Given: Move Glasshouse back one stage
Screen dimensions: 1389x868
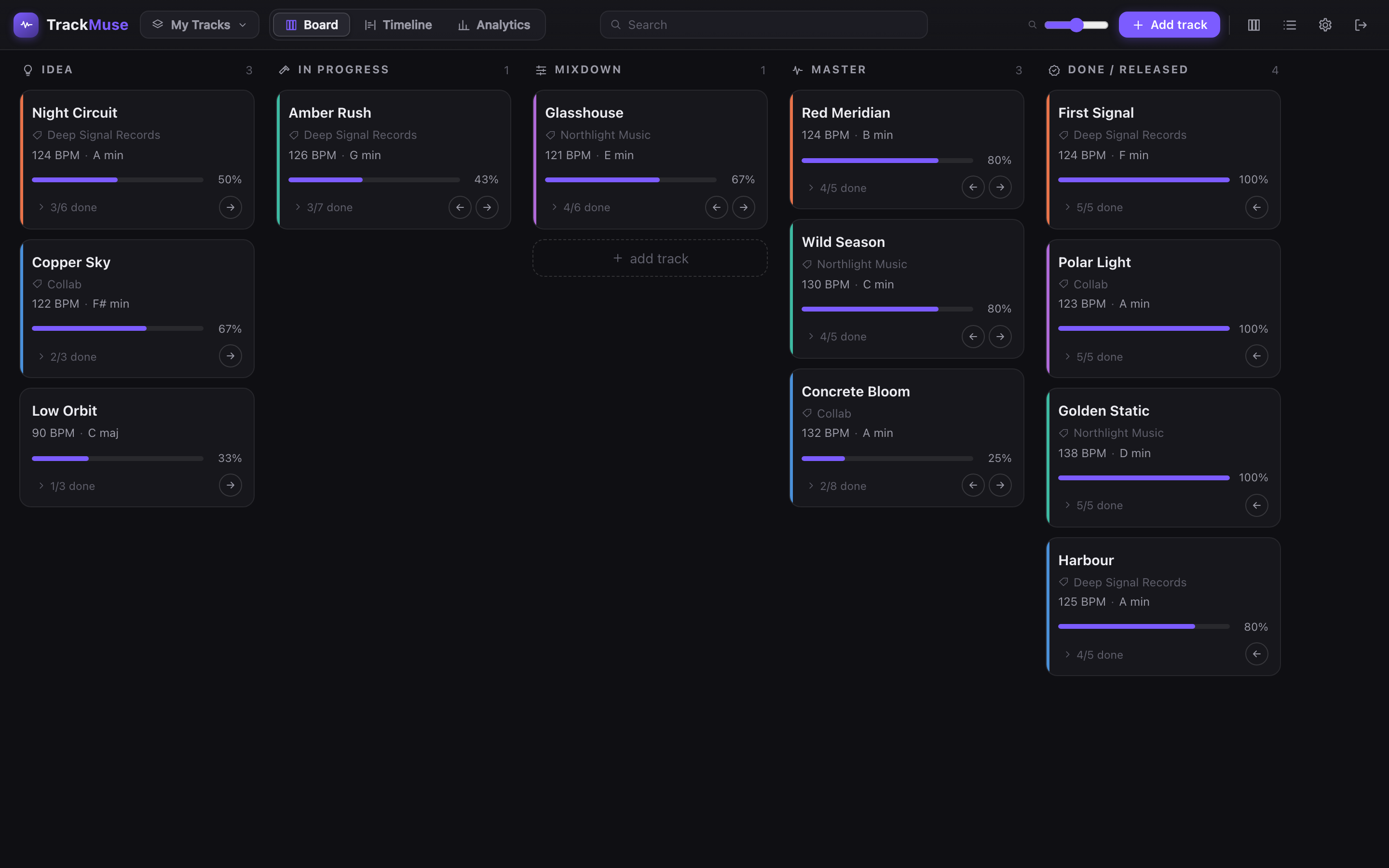Looking at the screenshot, I should [x=716, y=207].
